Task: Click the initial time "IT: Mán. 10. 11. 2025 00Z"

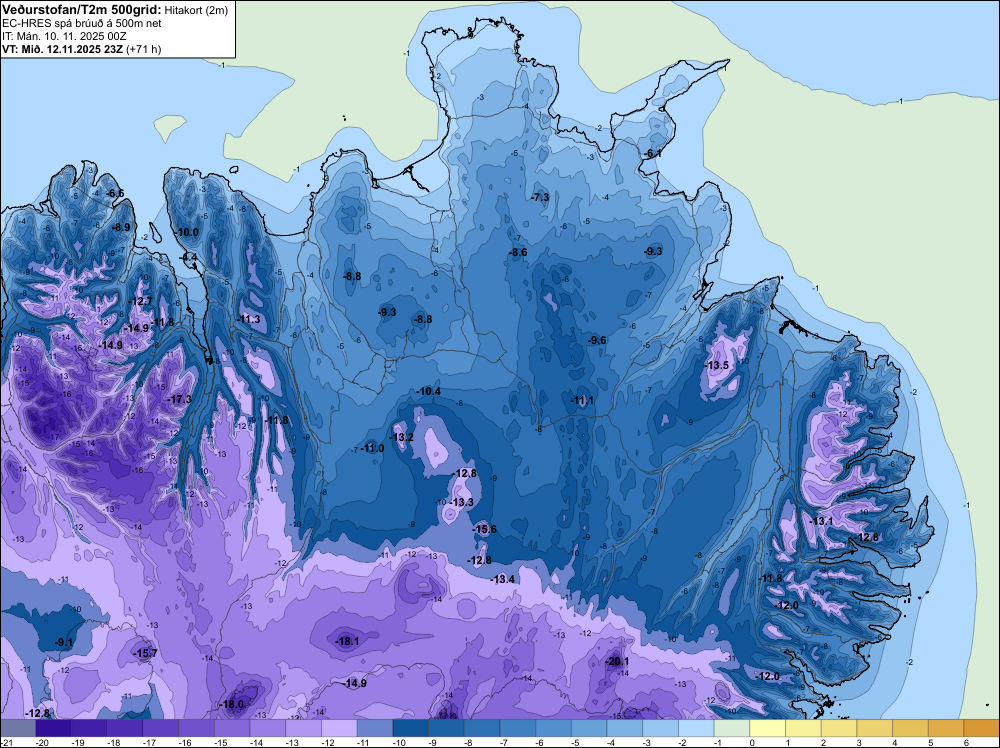Action: tap(64, 36)
